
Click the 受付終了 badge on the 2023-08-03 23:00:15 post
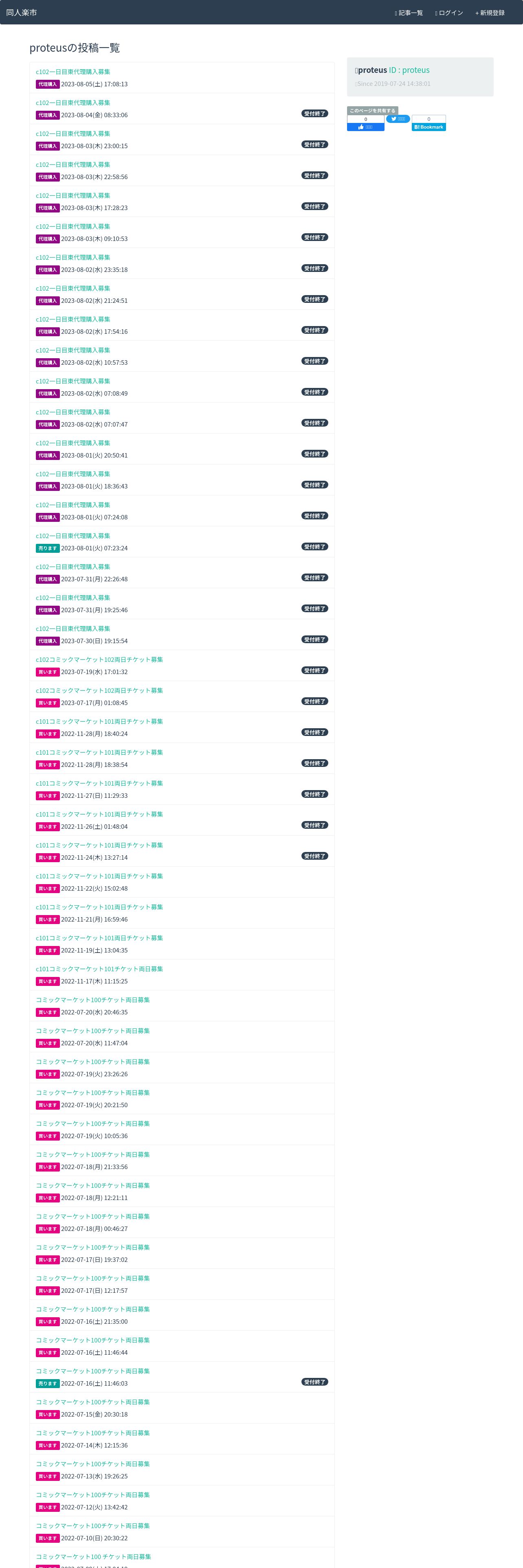[x=314, y=144]
